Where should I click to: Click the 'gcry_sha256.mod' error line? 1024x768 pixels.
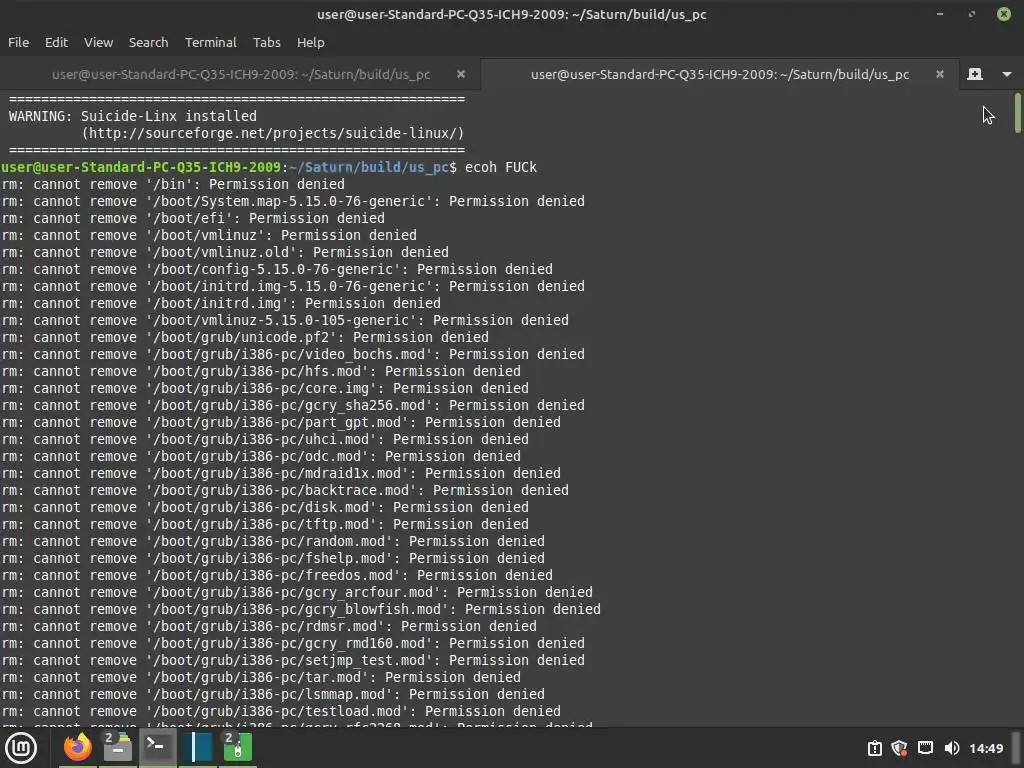[x=293, y=405]
